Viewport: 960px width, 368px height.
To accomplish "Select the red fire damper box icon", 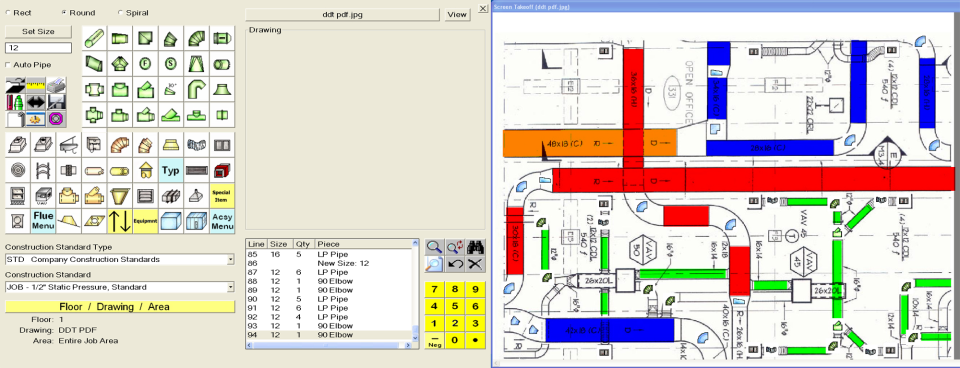I will [x=222, y=170].
